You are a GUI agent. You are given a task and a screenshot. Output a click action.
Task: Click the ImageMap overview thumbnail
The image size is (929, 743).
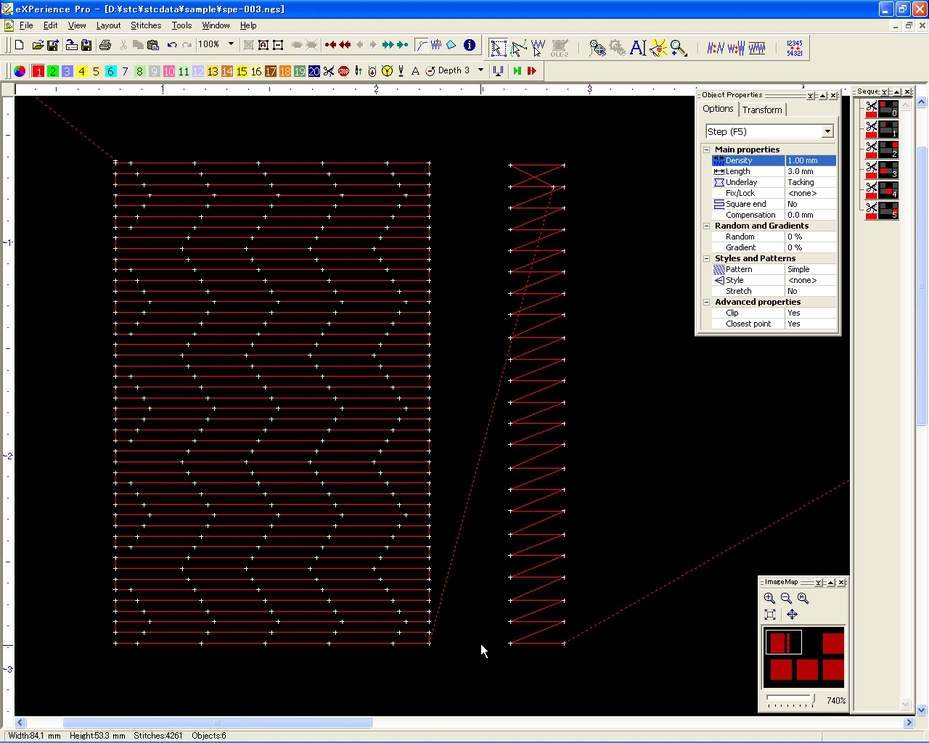coord(803,656)
